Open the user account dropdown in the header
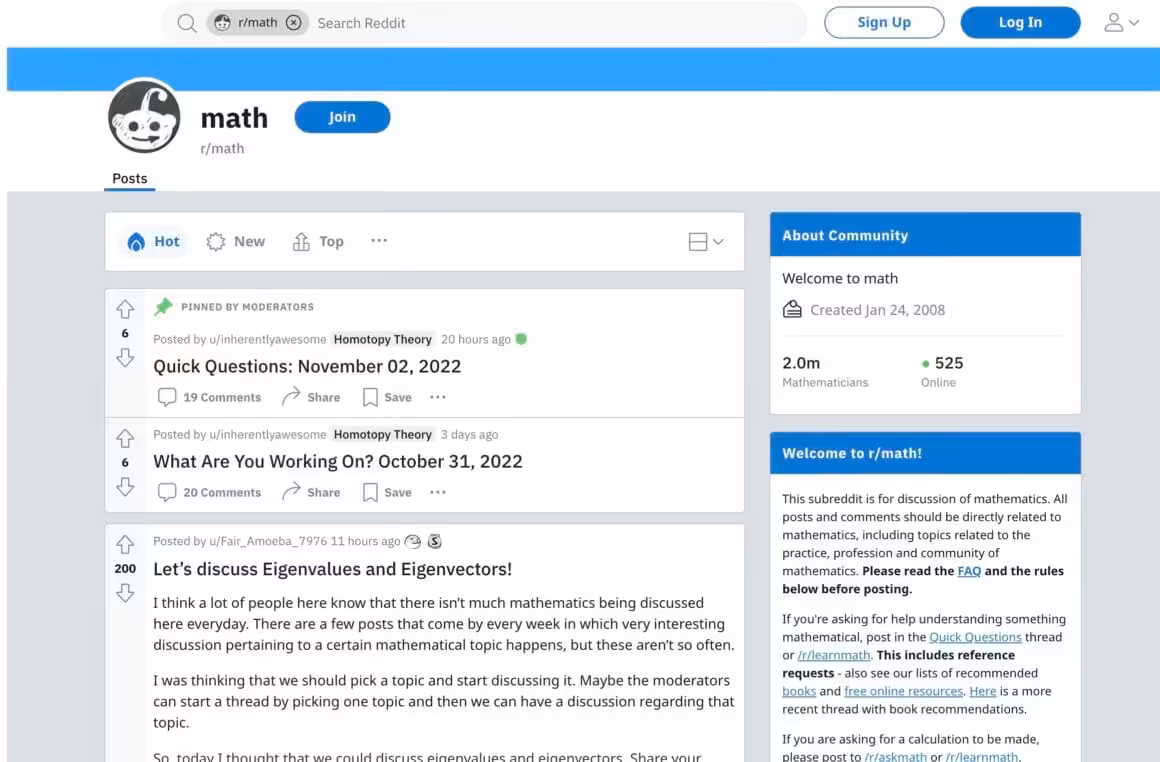This screenshot has height=762, width=1160. point(1122,22)
